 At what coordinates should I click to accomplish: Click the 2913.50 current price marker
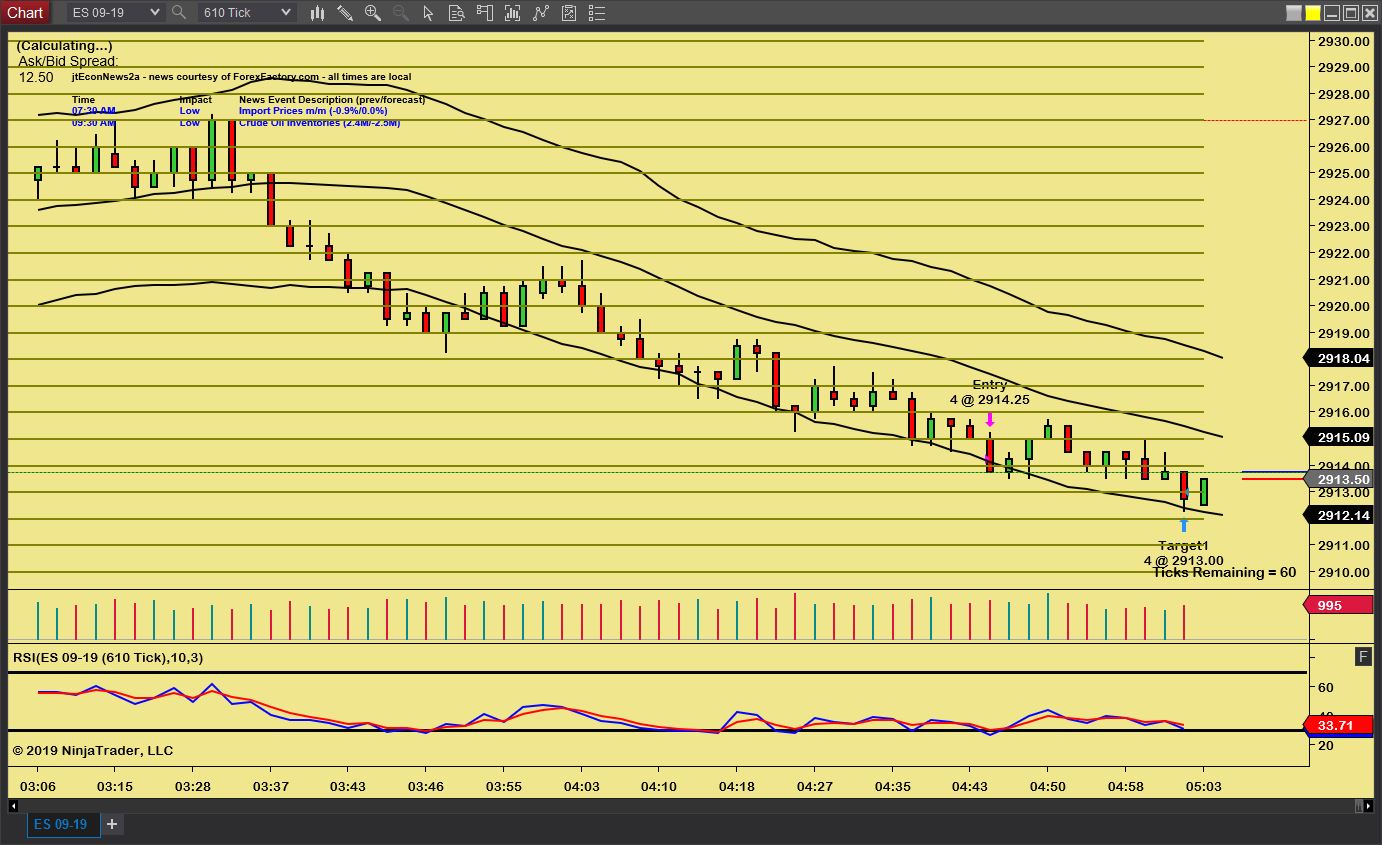click(x=1340, y=479)
